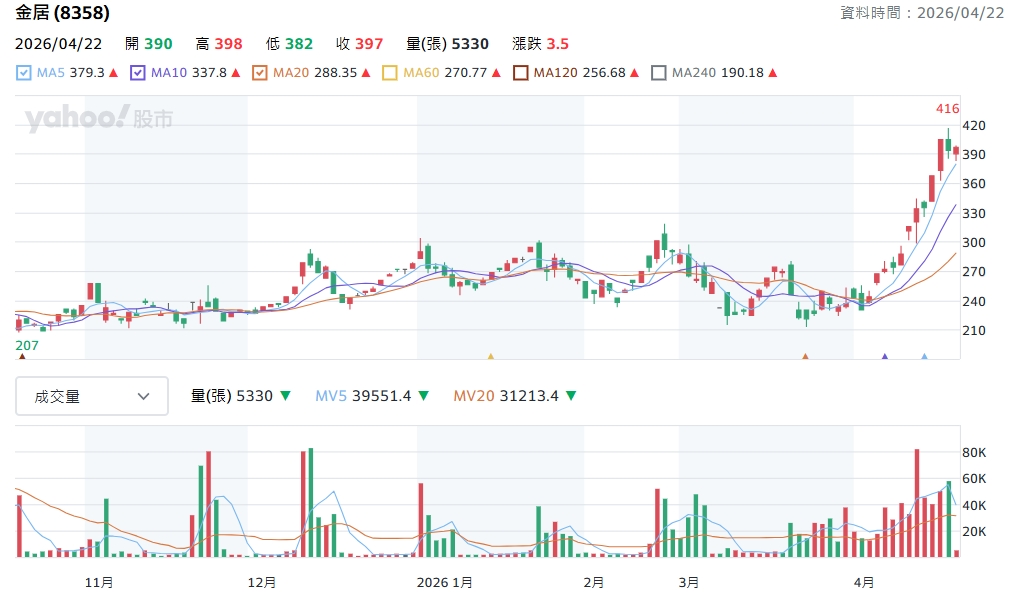This screenshot has height=594, width=1010.
Task: Uncheck the MA5 moving average checkbox
Action: 24,73
